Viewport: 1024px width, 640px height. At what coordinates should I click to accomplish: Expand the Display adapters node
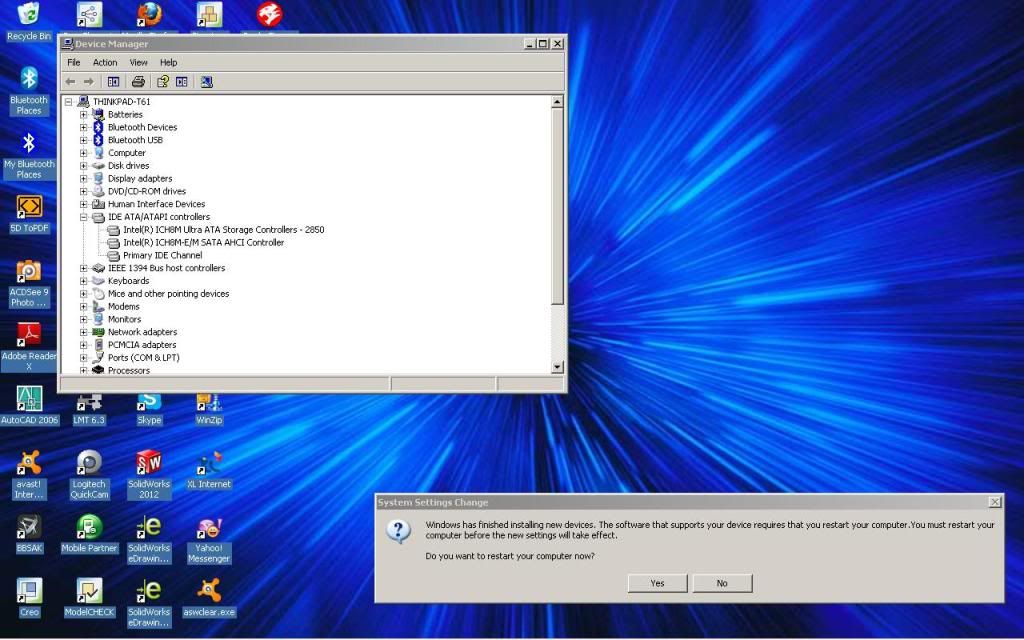coord(83,178)
